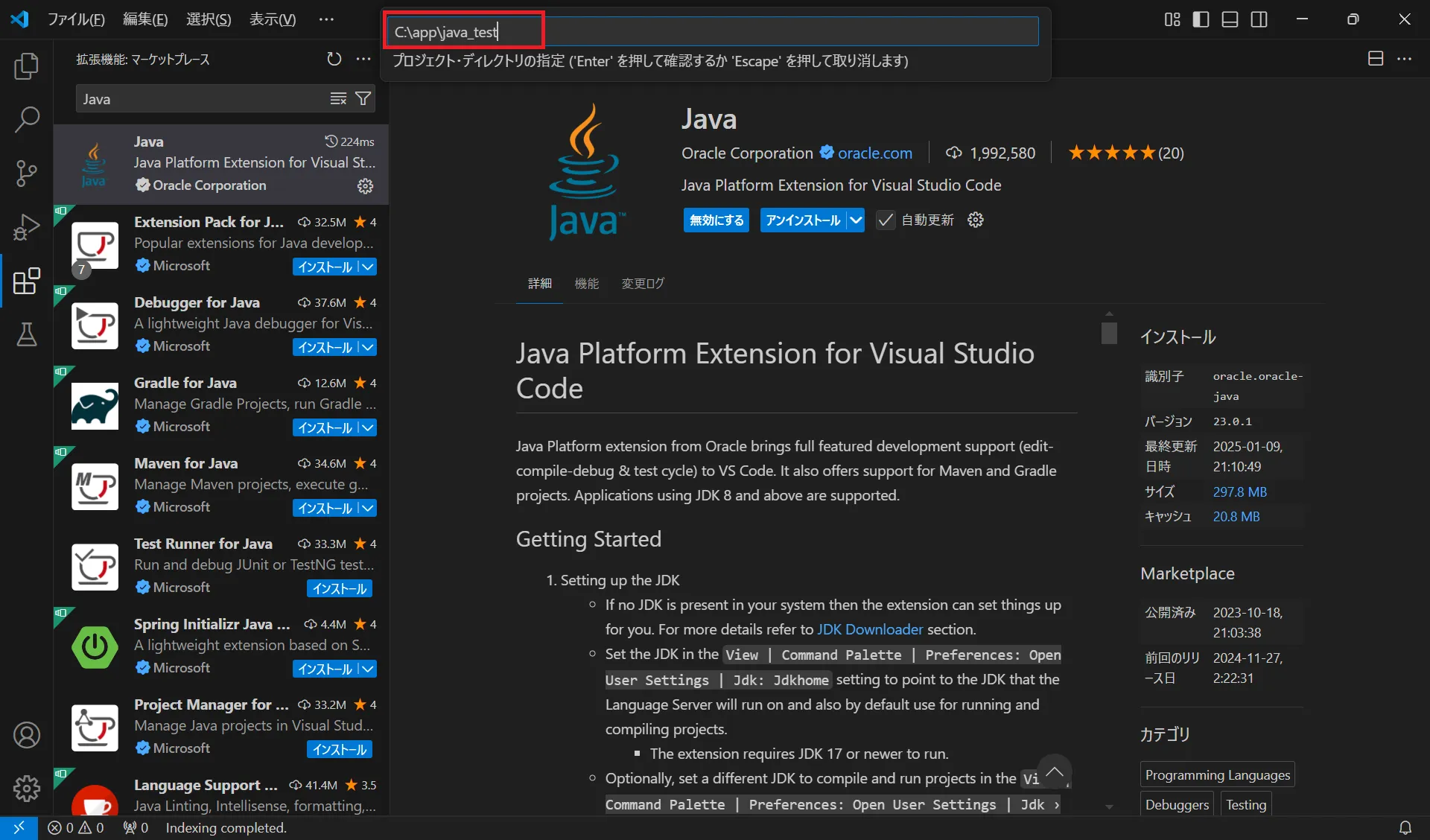Open the overflow menu ellipsis in menu bar
Viewport: 1430px width, 840px height.
coord(326,19)
